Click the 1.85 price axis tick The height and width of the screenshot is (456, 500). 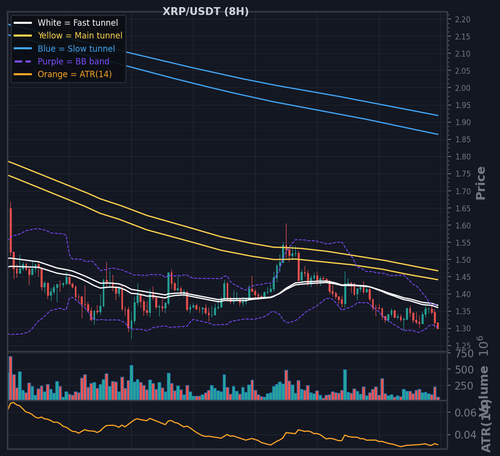[x=463, y=139]
